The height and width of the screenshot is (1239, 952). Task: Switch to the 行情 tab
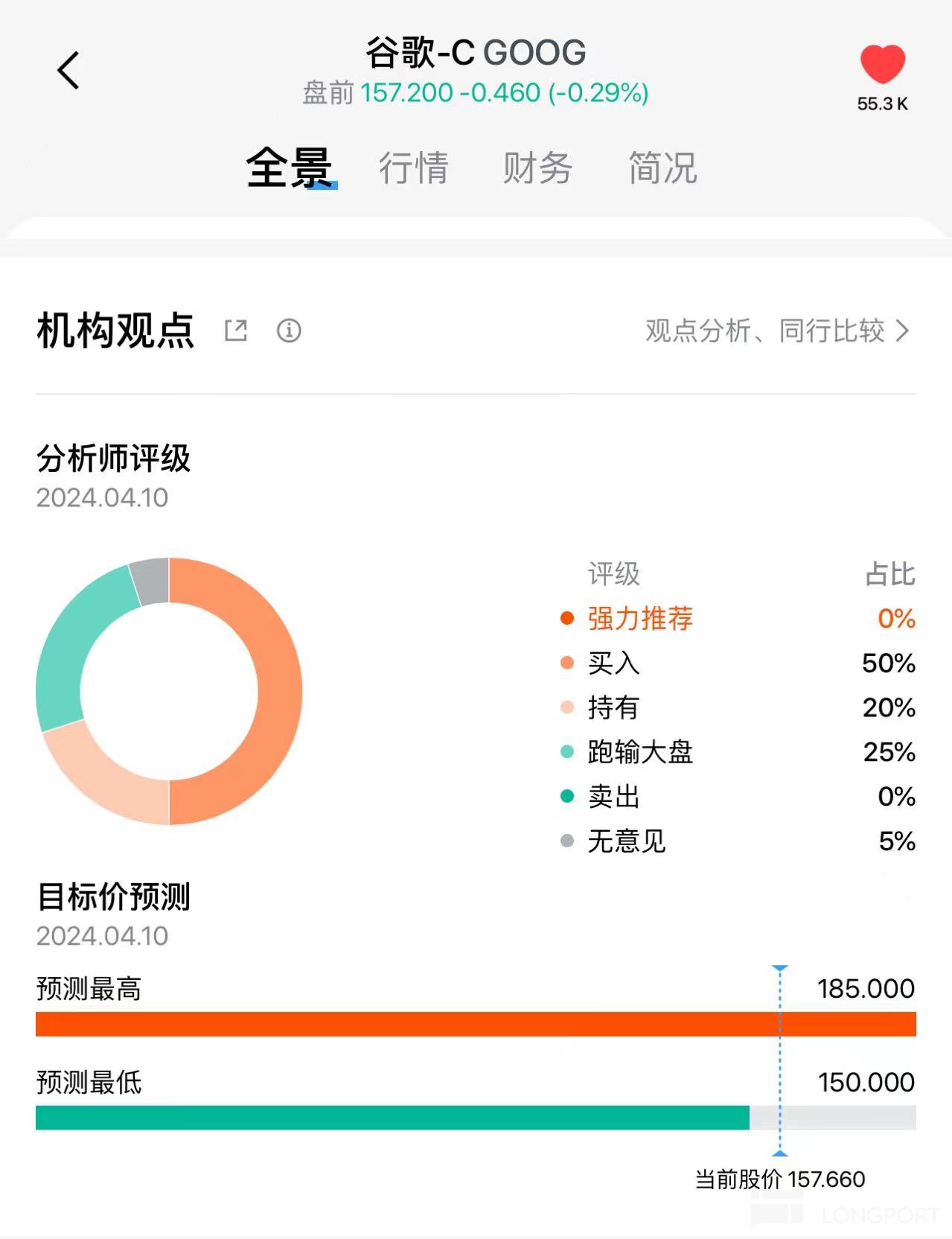(414, 167)
